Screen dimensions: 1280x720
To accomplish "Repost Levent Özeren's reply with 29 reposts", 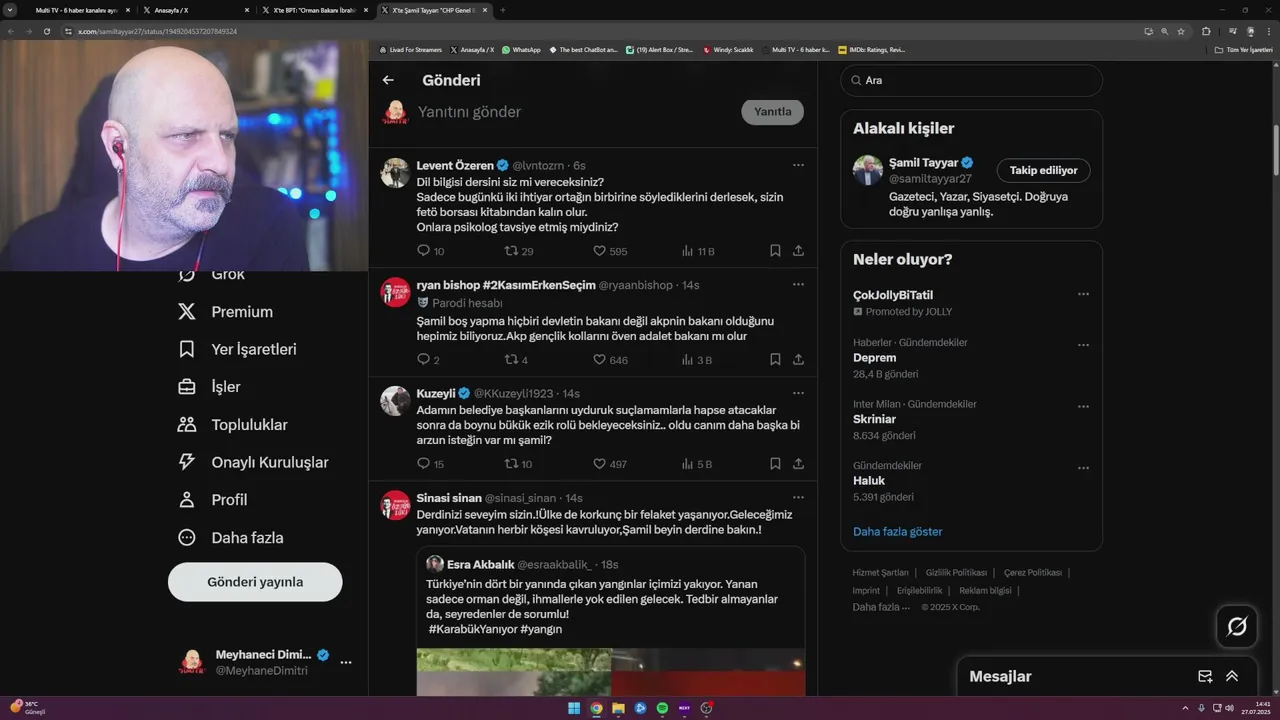I will 519,251.
